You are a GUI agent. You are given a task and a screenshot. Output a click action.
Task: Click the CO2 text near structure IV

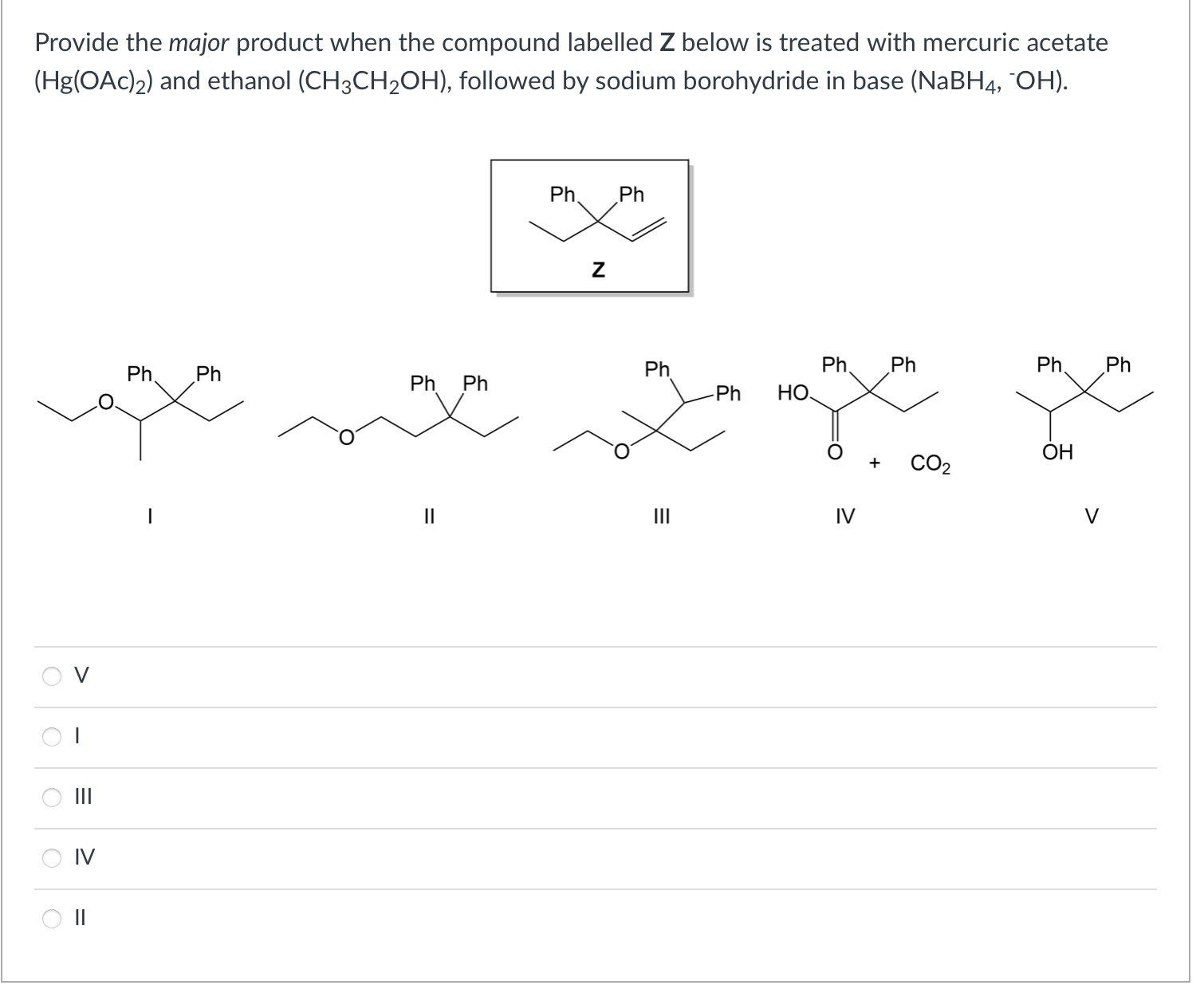point(931,463)
